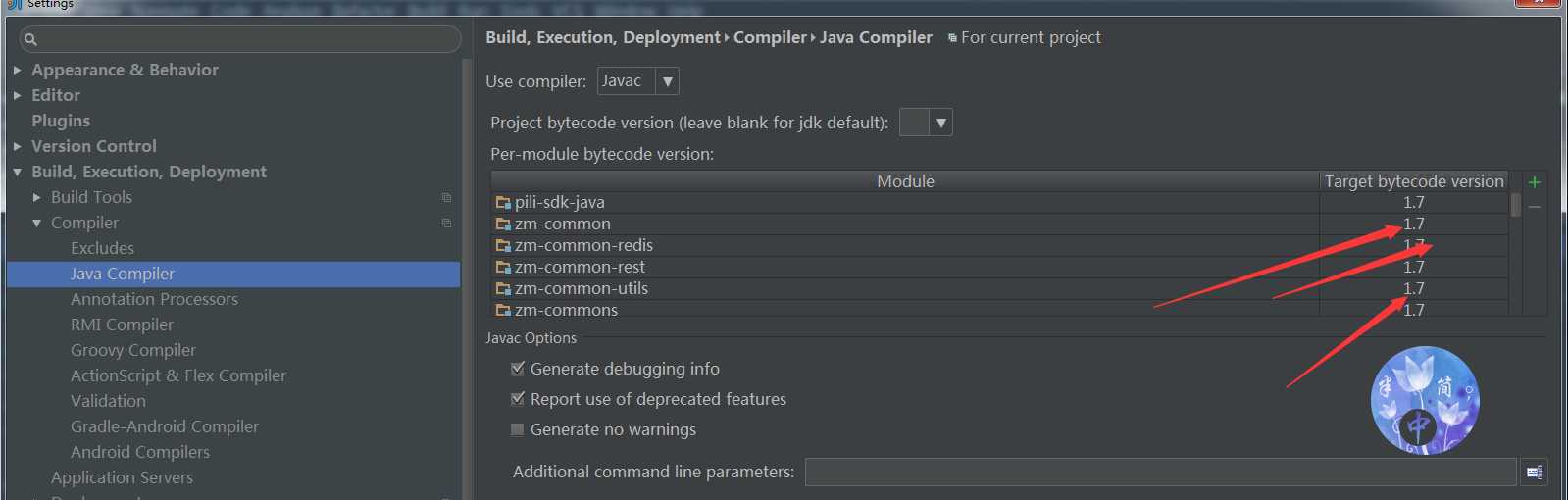Image resolution: width=1568 pixels, height=500 pixels.
Task: Click the project-level icon next to Compiler
Action: click(446, 223)
